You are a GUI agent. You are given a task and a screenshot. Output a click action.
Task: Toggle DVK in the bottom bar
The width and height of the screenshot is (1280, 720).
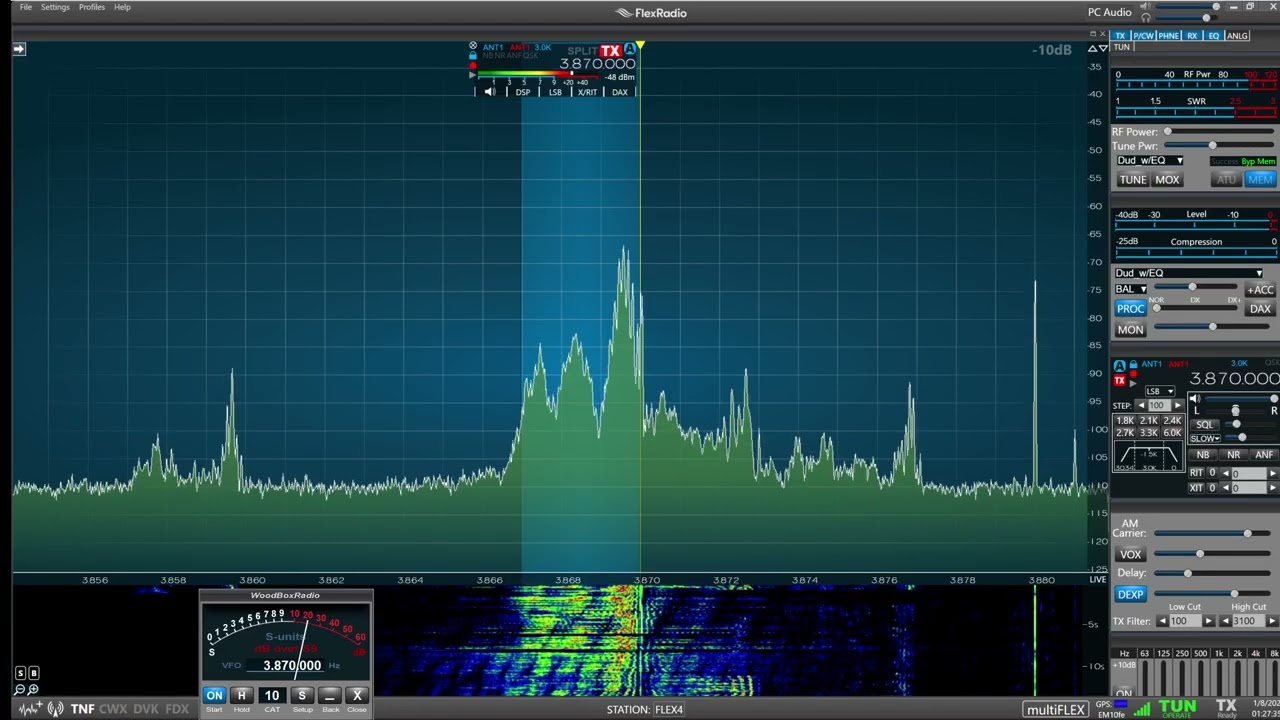coord(146,709)
